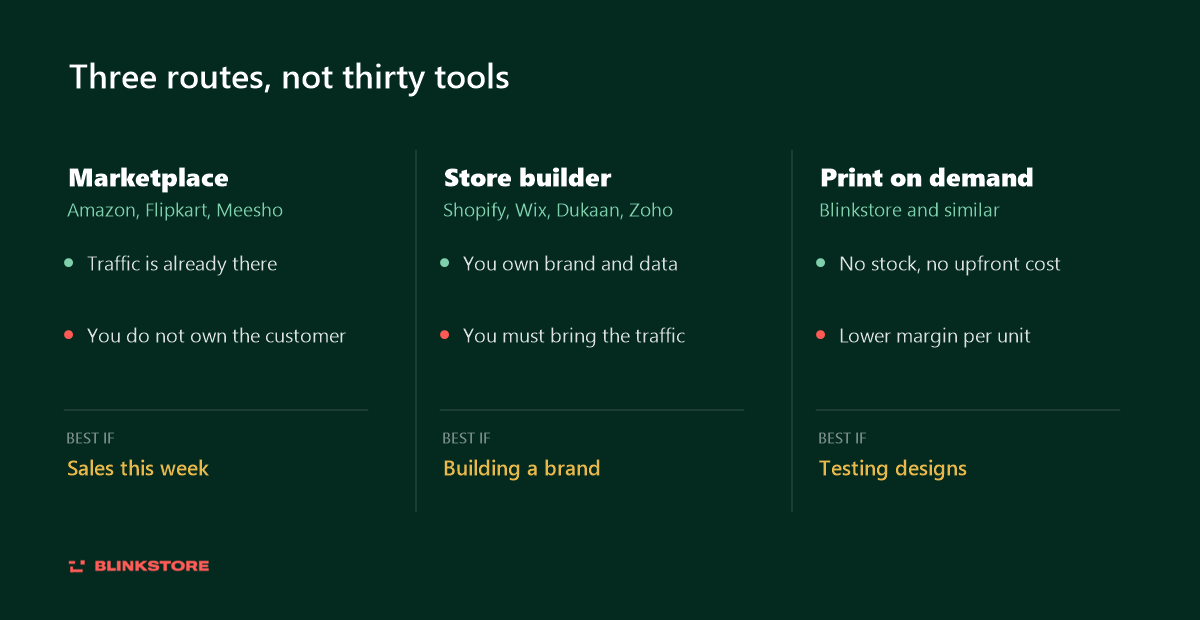The width and height of the screenshot is (1200, 620).
Task: Select the Store builder heading
Action: [x=527, y=178]
